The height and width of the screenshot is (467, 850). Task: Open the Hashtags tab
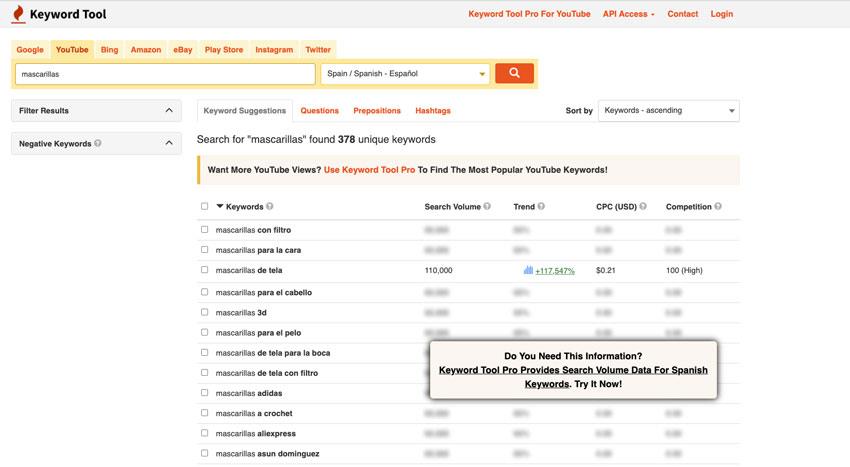pyautogui.click(x=433, y=111)
